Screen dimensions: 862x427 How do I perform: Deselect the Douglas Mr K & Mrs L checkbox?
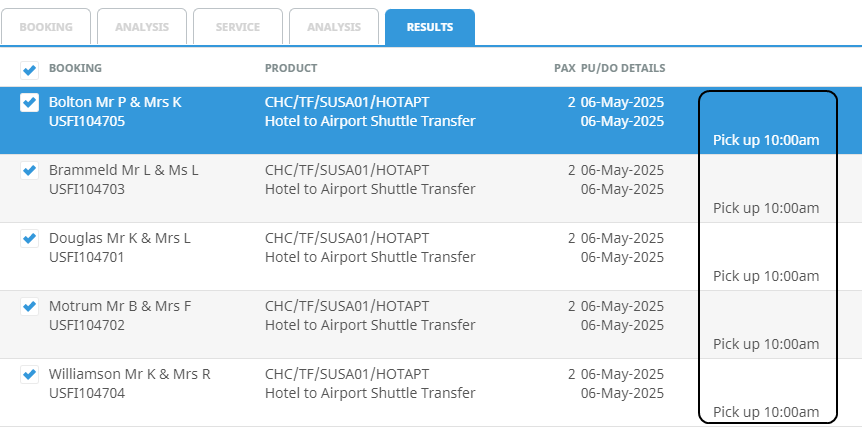pyautogui.click(x=29, y=238)
